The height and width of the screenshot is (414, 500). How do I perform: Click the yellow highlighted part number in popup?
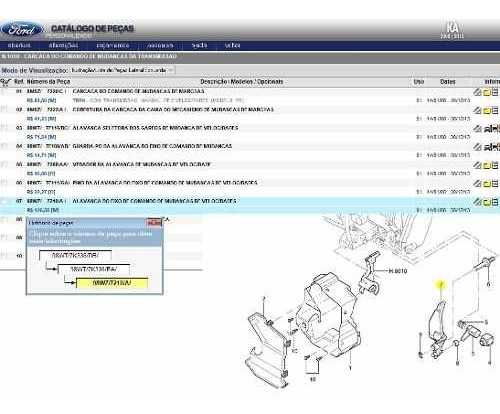pyautogui.click(x=112, y=283)
